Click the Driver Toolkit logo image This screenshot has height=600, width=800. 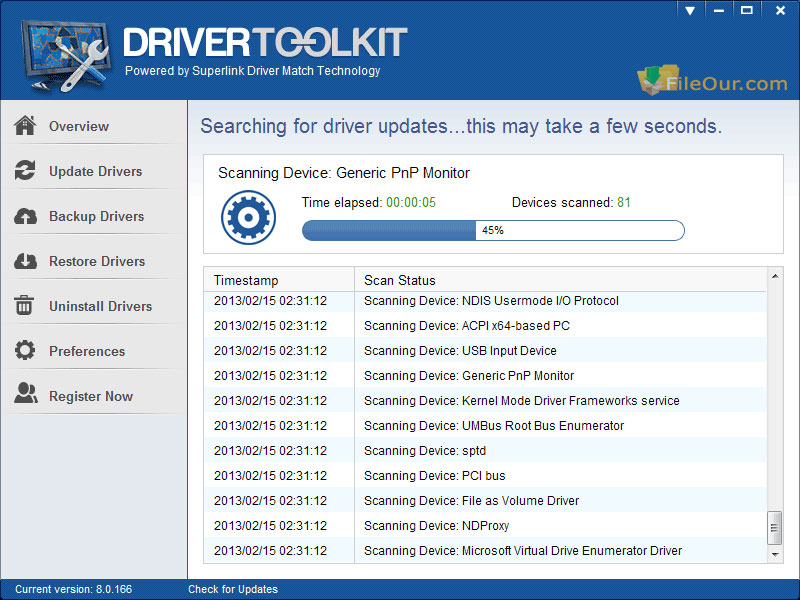(x=66, y=55)
